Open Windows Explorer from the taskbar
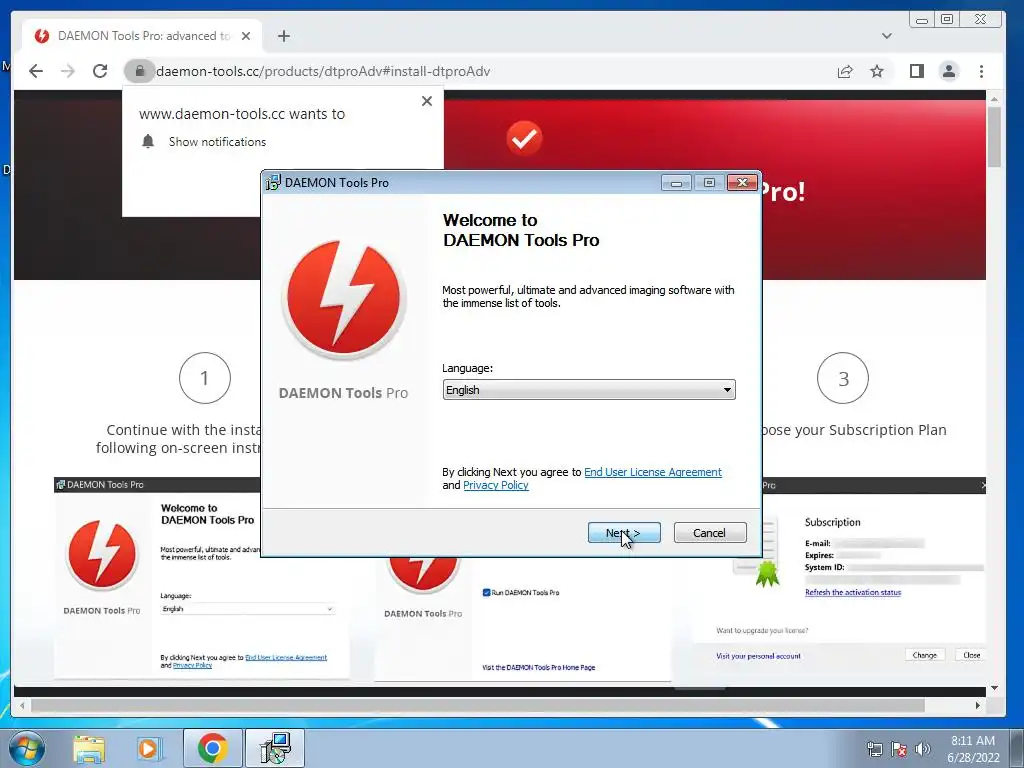1024x768 pixels. coord(89,749)
